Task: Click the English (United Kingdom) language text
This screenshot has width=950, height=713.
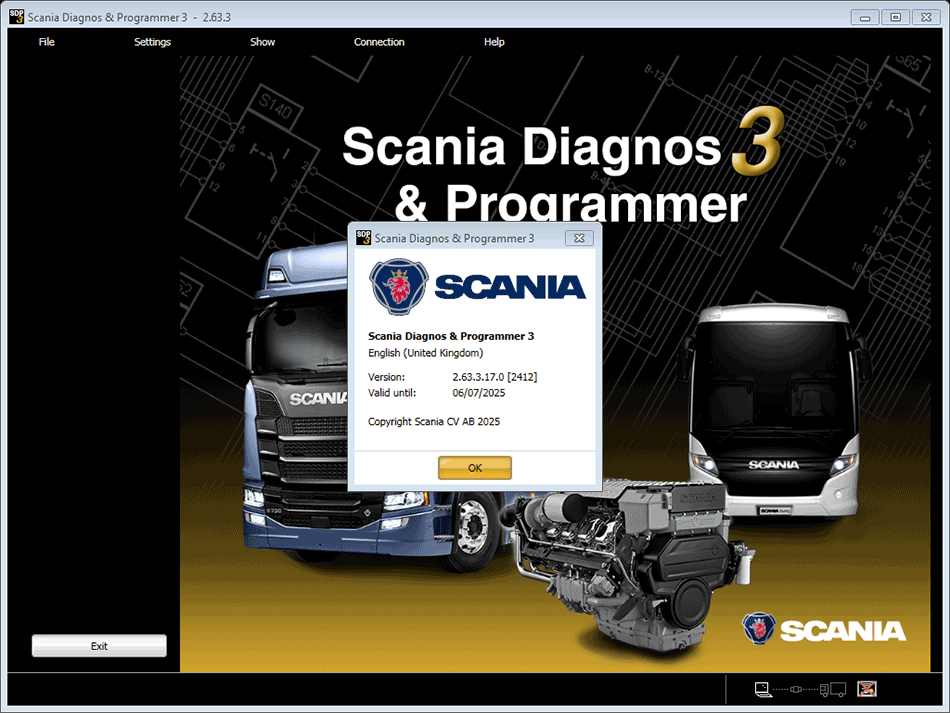Action: click(x=425, y=353)
